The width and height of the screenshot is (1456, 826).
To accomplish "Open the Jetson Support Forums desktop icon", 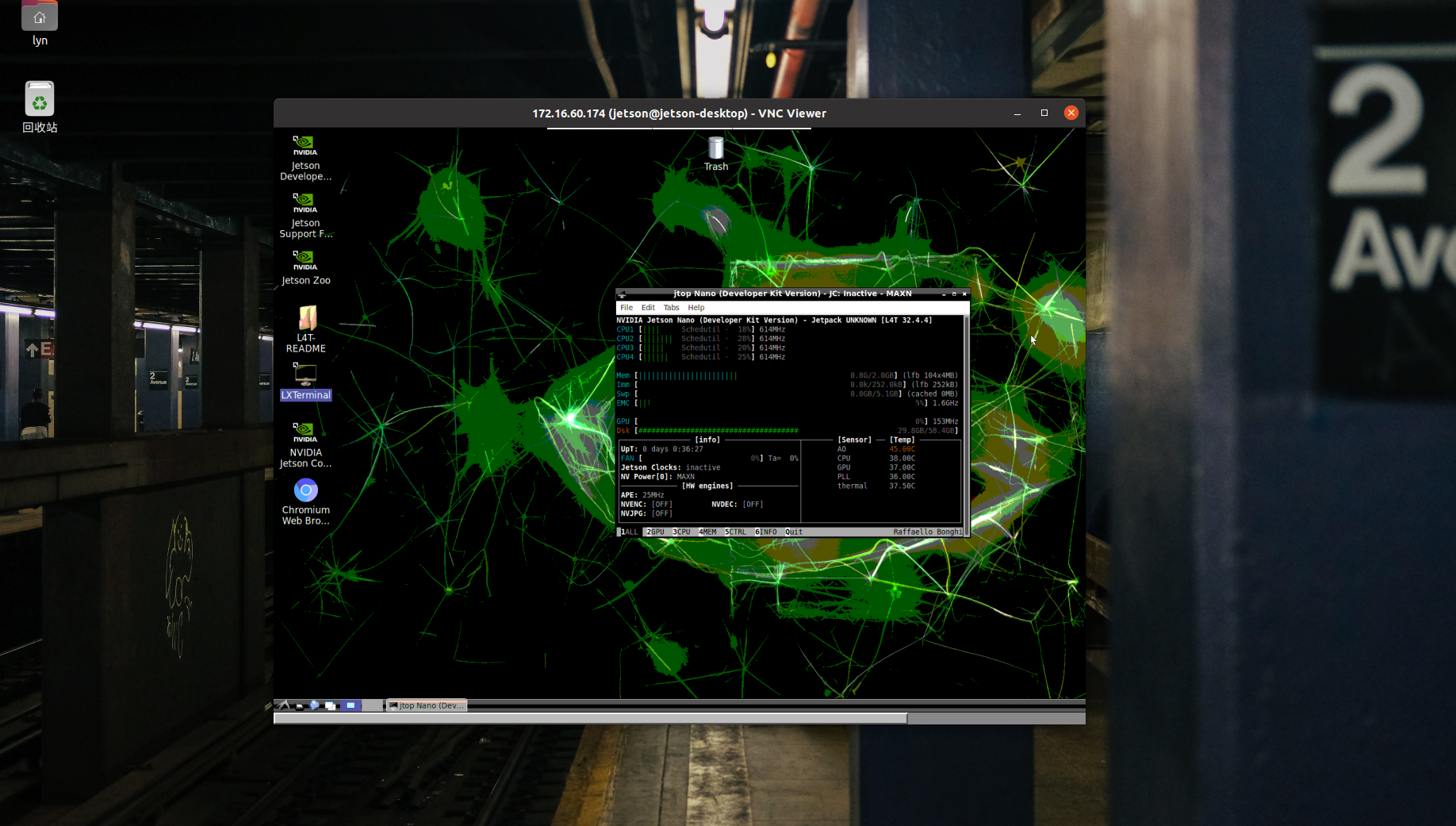I will pos(305,215).
